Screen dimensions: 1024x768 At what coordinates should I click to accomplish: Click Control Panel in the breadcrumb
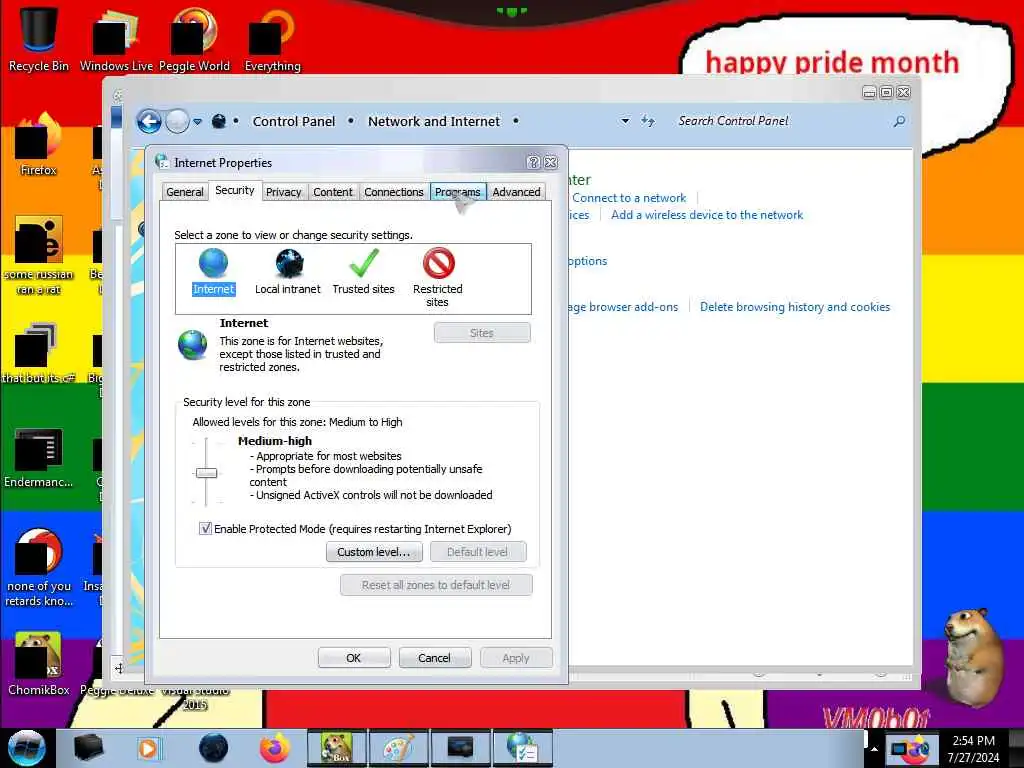click(x=294, y=121)
